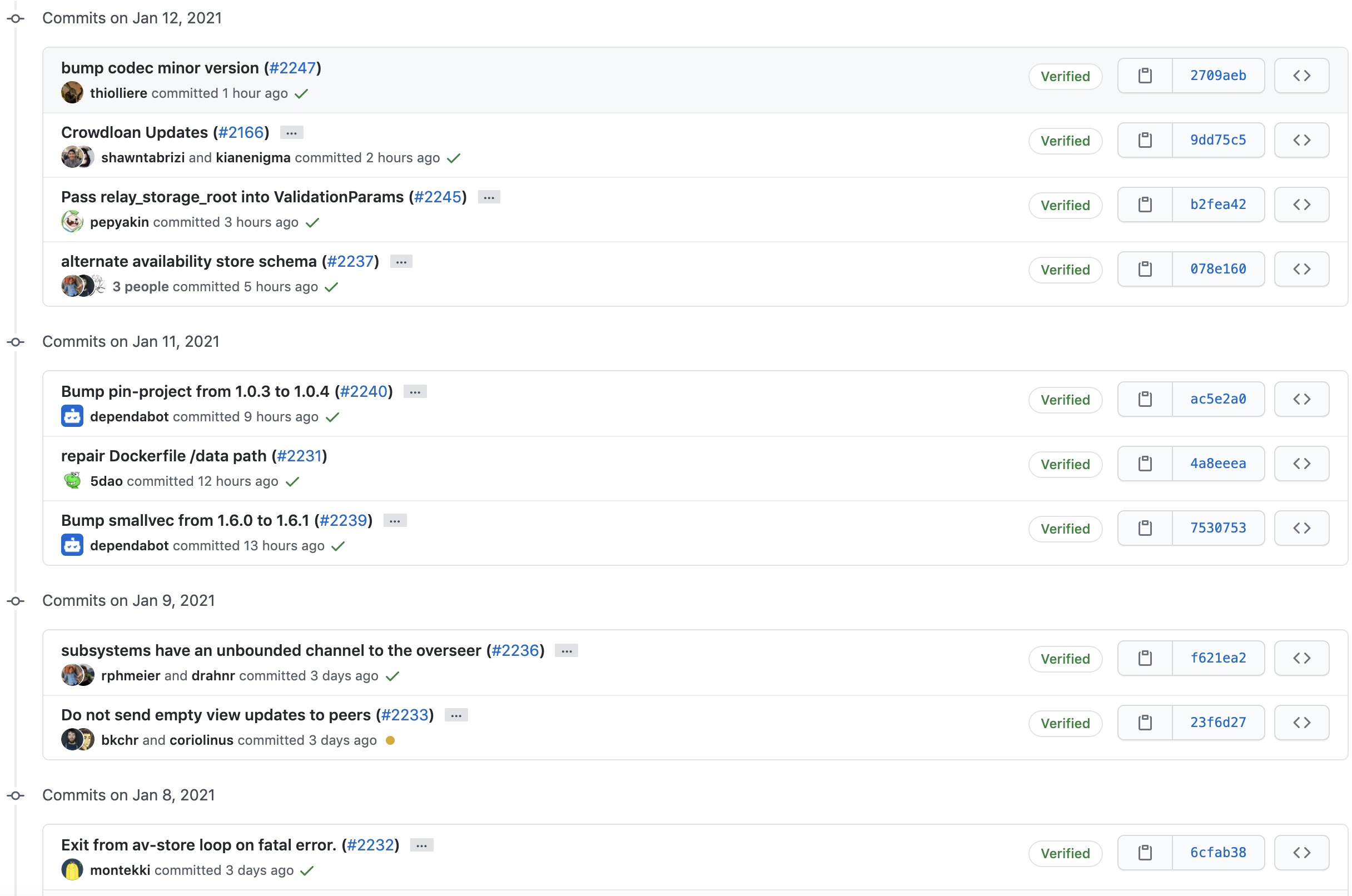Copy full SHA for commit f621ea2
The image size is (1352, 896).
(1145, 658)
